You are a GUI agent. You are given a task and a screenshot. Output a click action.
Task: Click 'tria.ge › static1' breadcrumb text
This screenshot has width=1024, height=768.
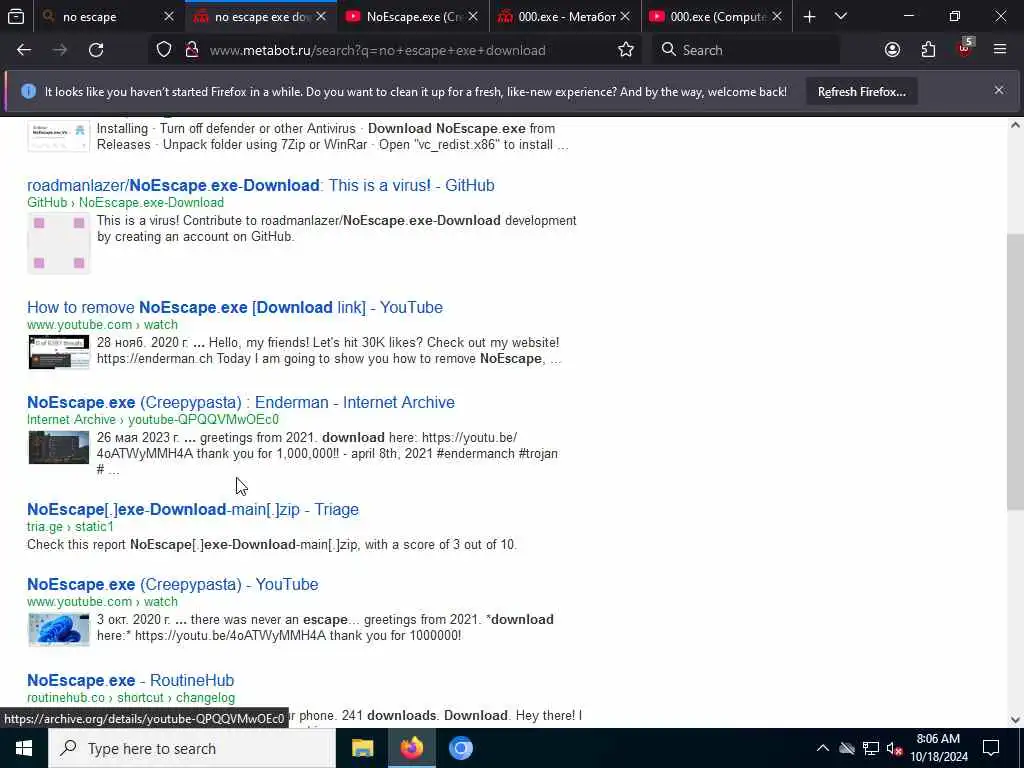(x=71, y=526)
